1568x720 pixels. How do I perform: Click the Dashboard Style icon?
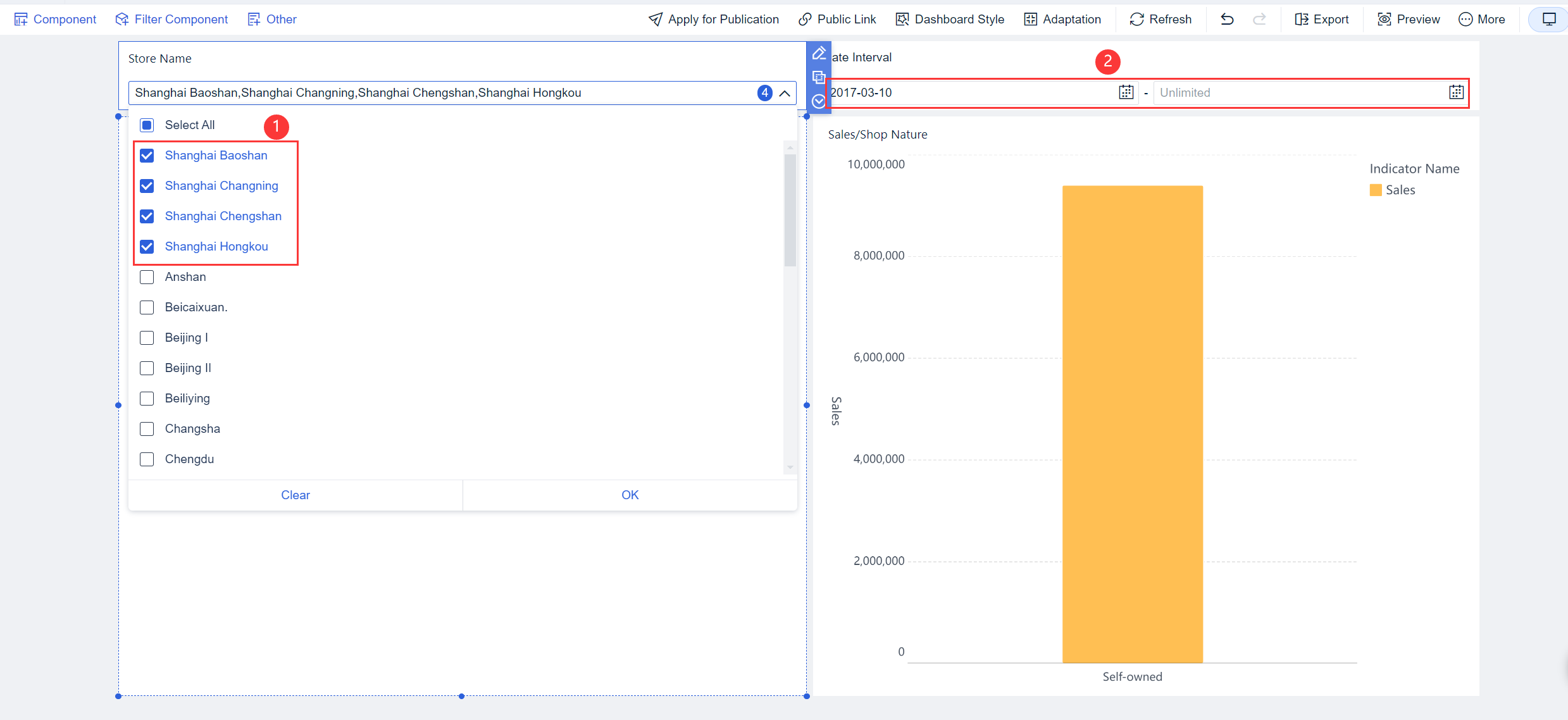coord(902,19)
